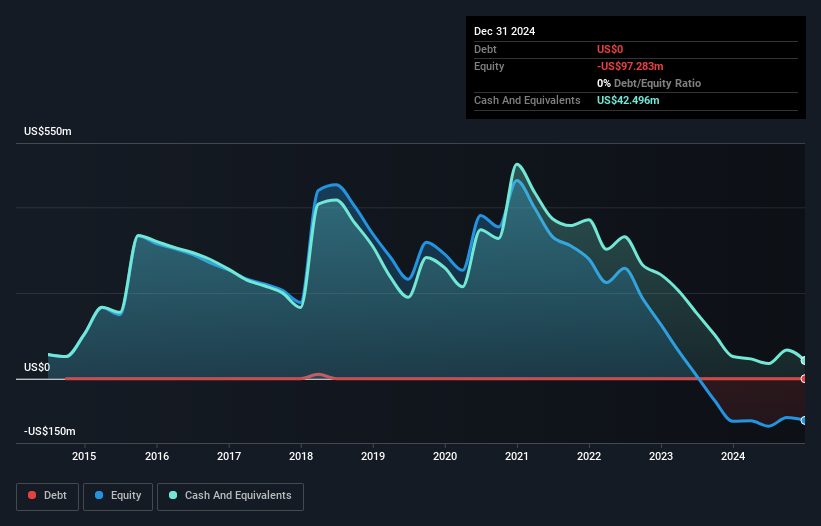
Task: Click the Debt row label in tooltip
Action: click(485, 49)
